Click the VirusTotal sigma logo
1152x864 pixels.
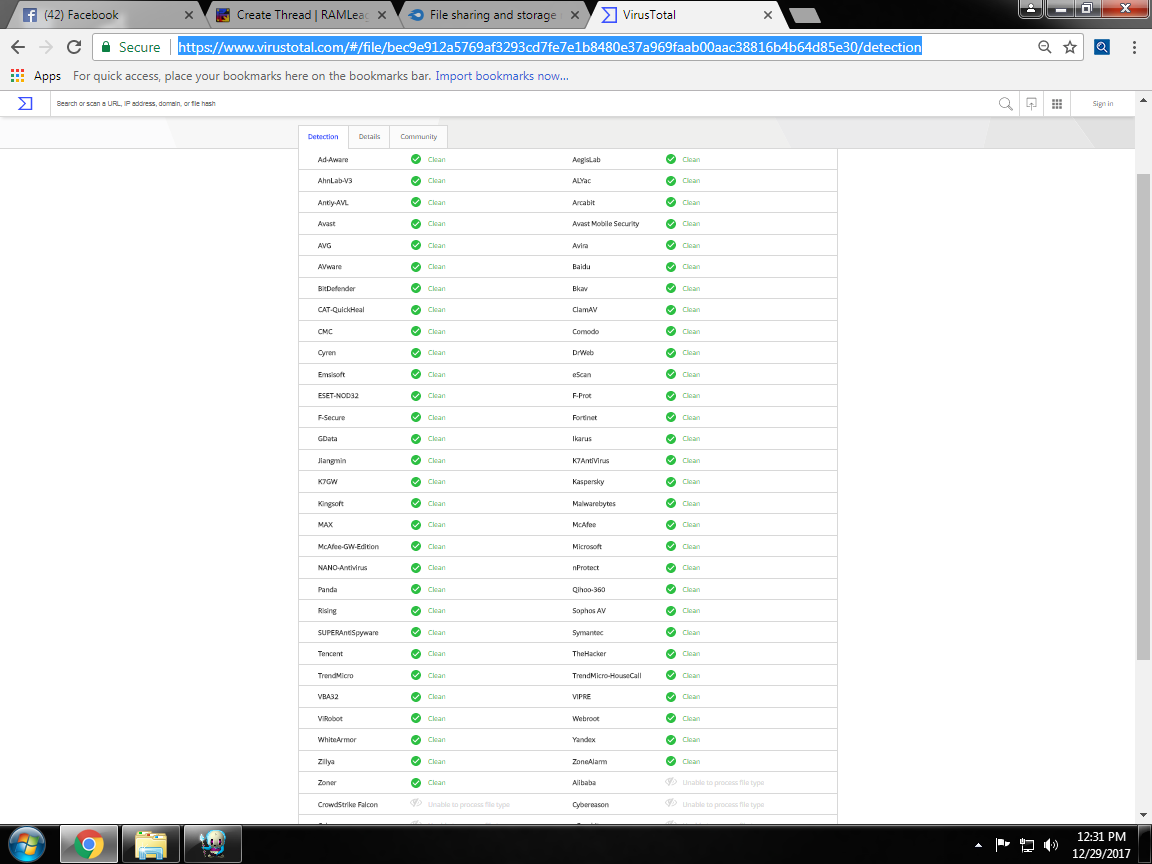[25, 104]
